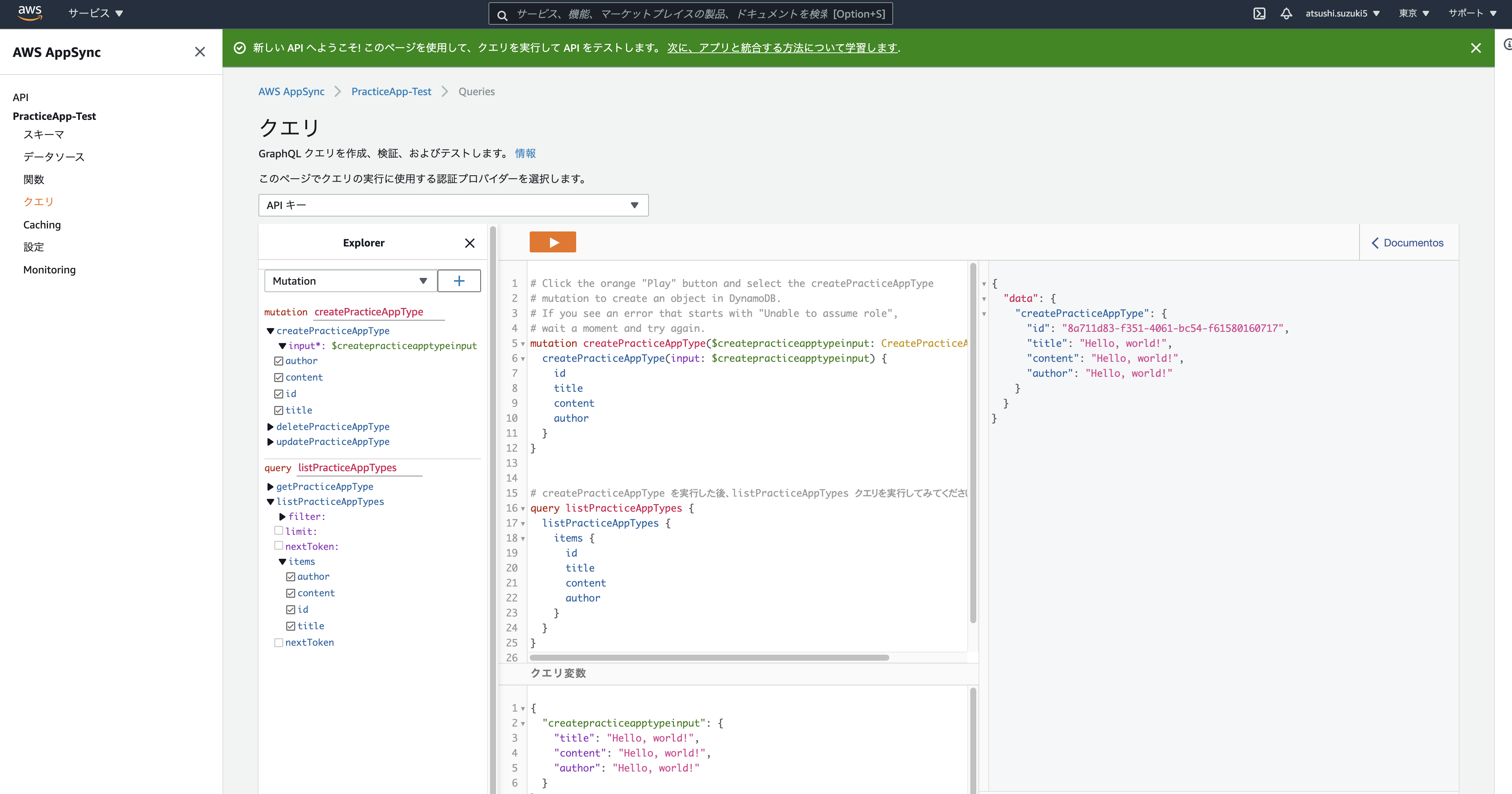
Task: Expand deletePracticeAppType tree node
Action: [x=270, y=427]
